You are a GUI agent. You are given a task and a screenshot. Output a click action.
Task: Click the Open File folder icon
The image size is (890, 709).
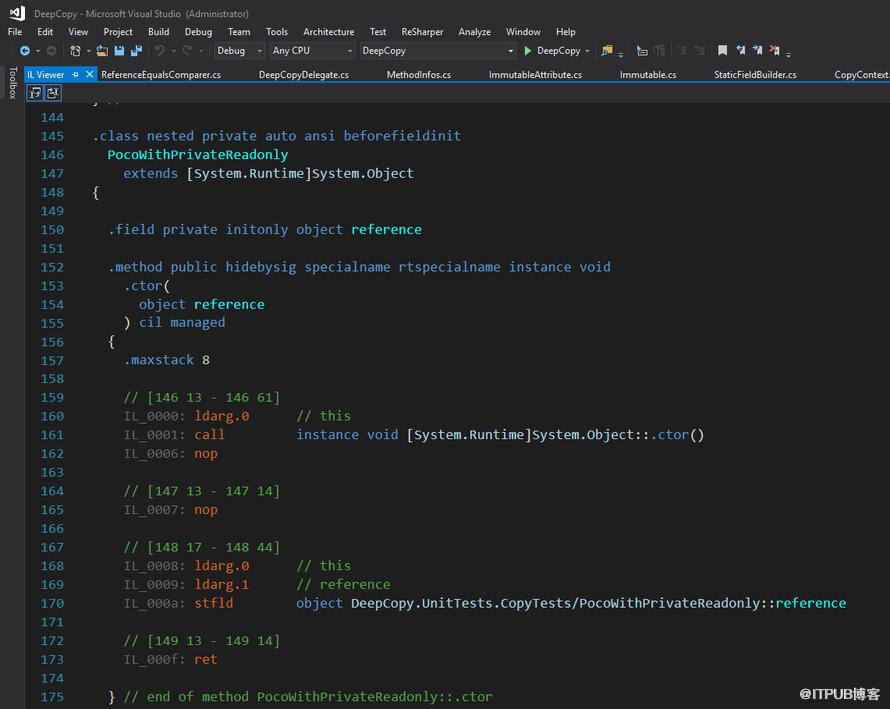102,51
